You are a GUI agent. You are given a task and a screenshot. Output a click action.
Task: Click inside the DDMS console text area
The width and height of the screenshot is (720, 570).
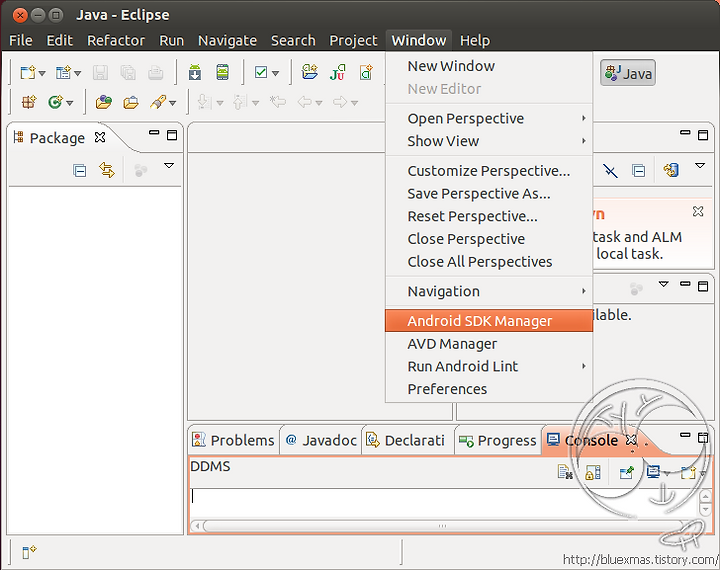[444, 503]
